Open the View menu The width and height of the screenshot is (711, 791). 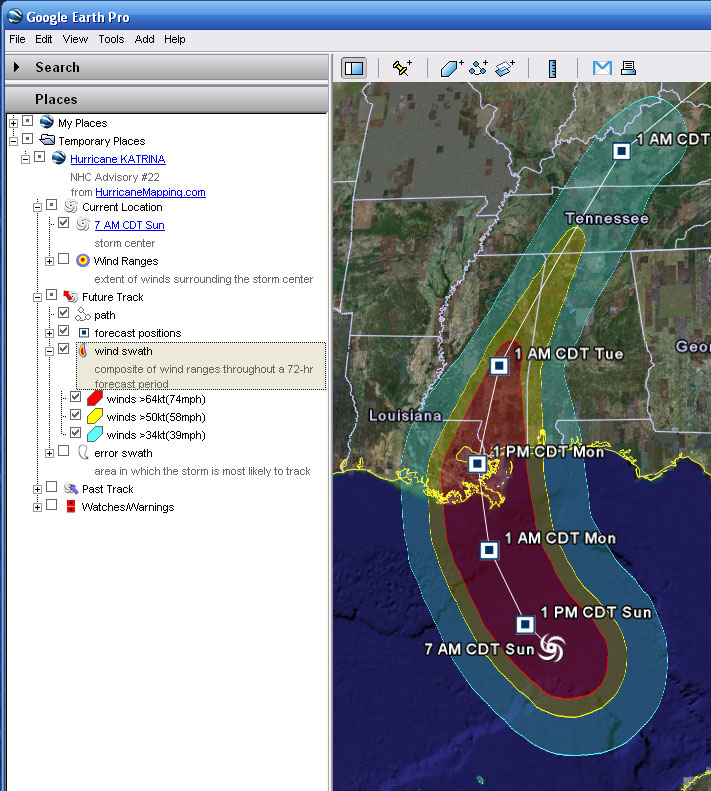point(75,39)
